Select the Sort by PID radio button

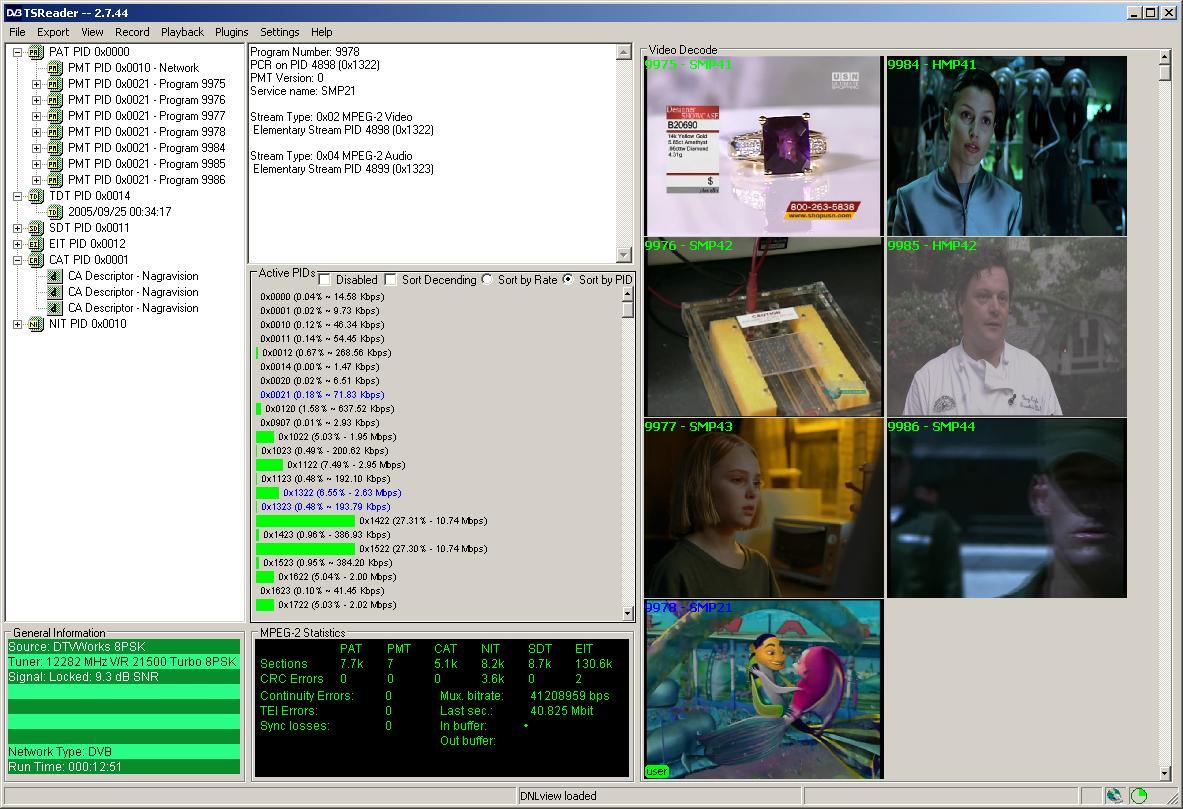pos(568,279)
